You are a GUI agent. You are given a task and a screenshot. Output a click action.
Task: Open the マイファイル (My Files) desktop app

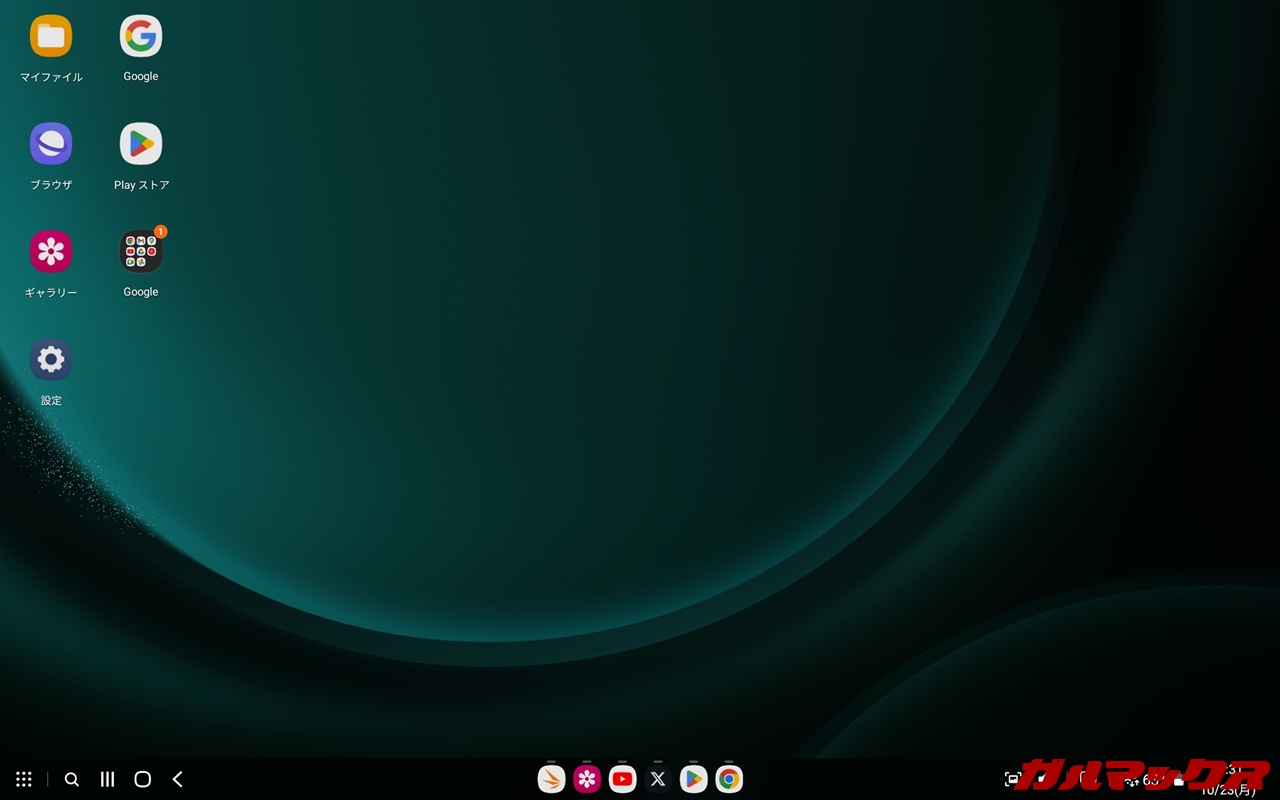click(51, 37)
